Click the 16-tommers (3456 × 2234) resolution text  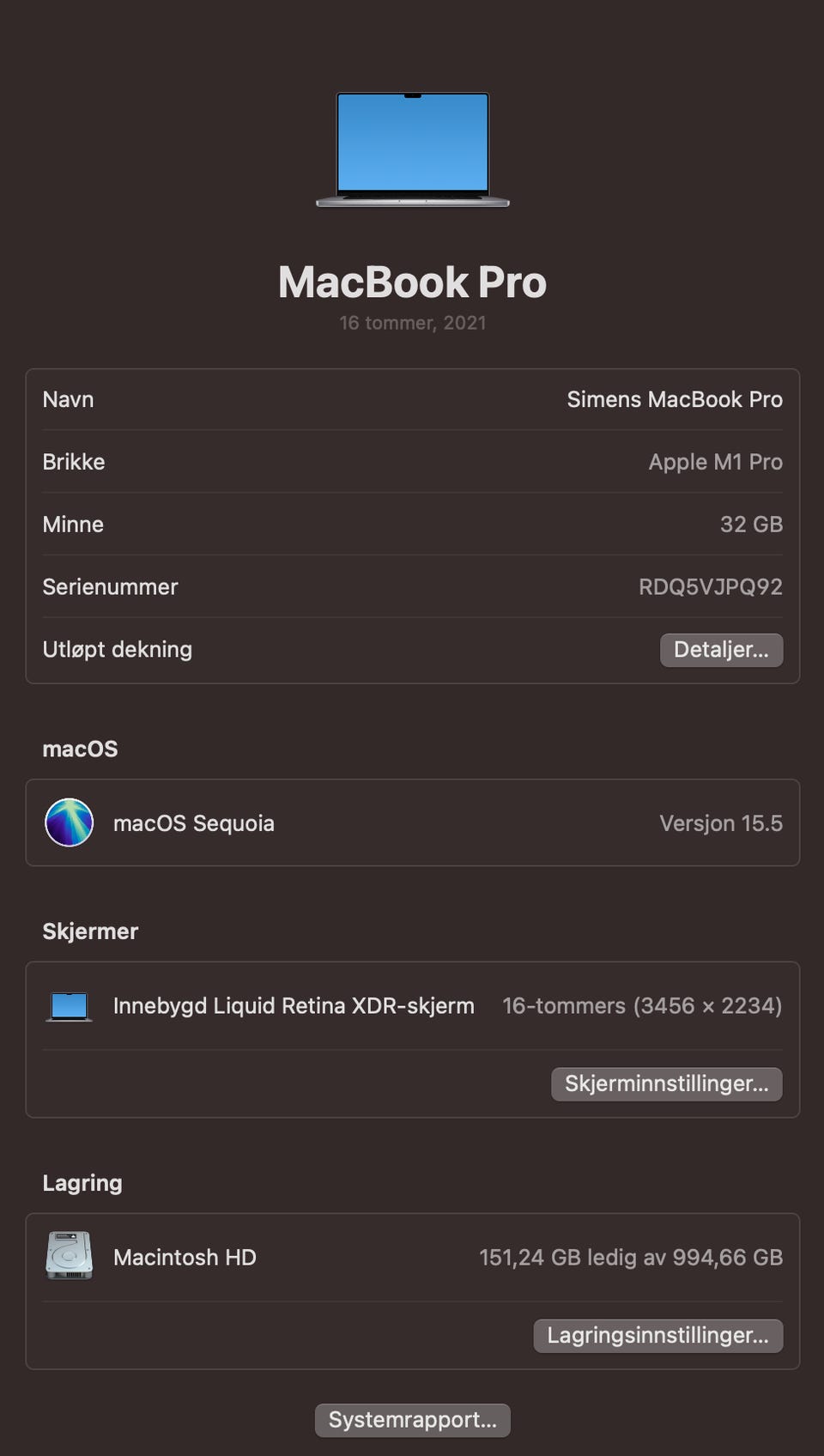pyautogui.click(x=642, y=1006)
